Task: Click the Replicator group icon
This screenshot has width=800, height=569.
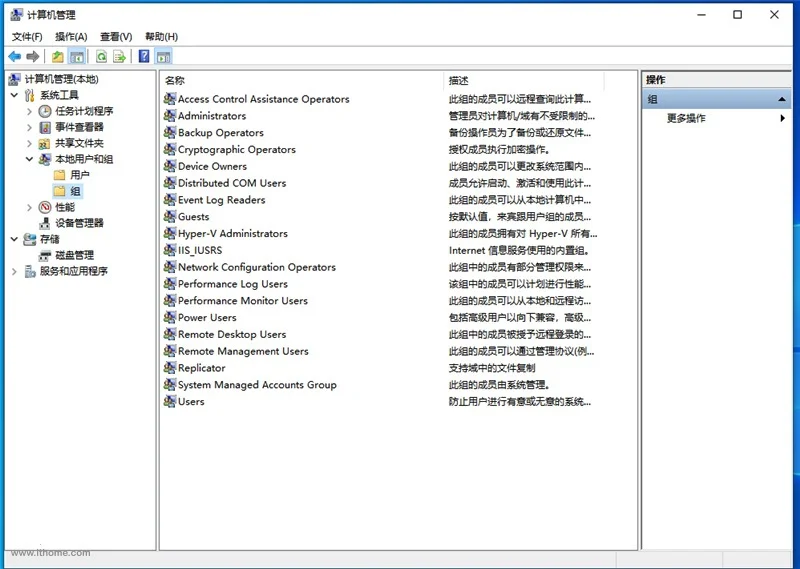Action: click(170, 367)
